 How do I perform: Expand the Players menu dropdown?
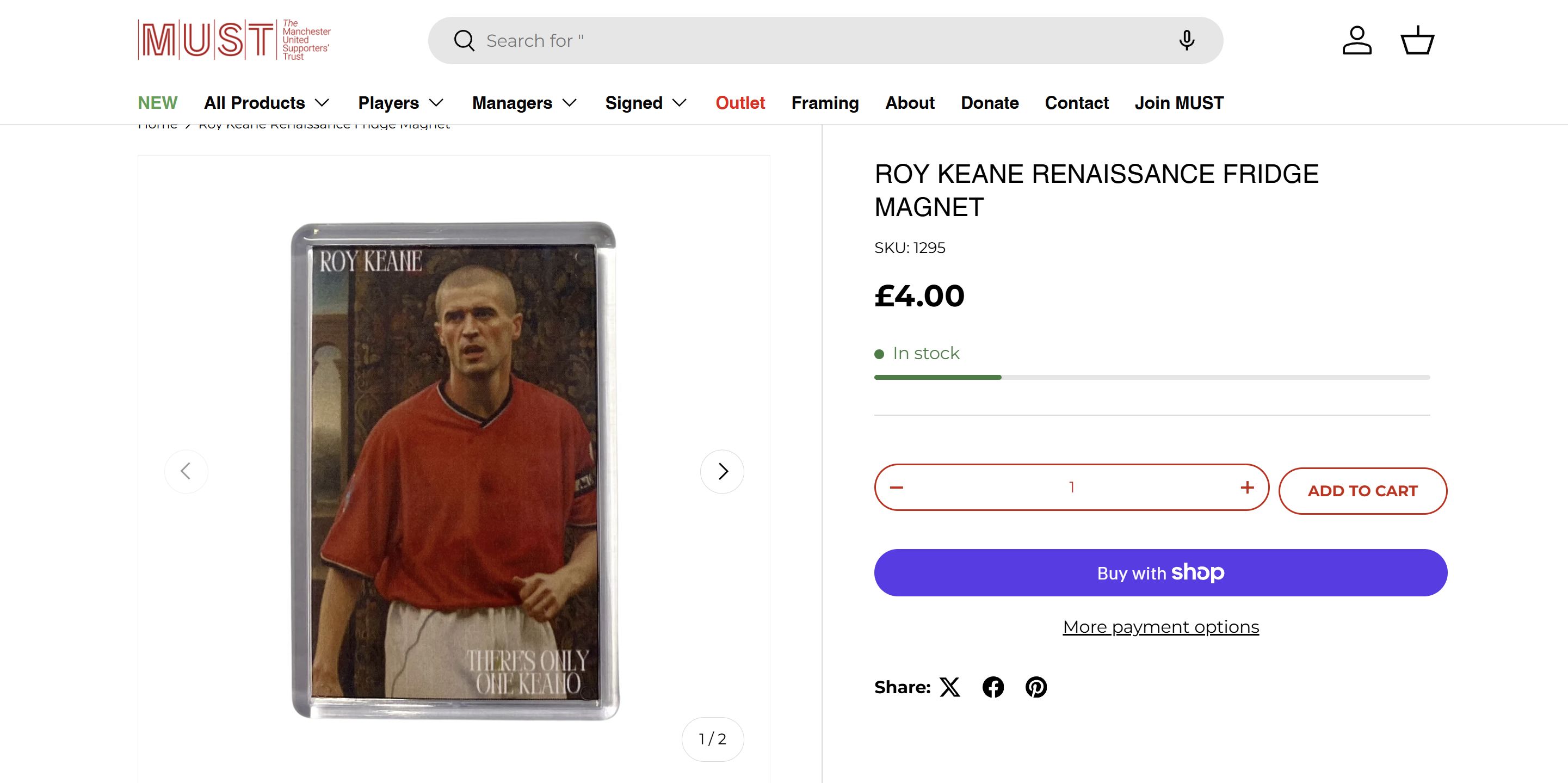[x=400, y=103]
